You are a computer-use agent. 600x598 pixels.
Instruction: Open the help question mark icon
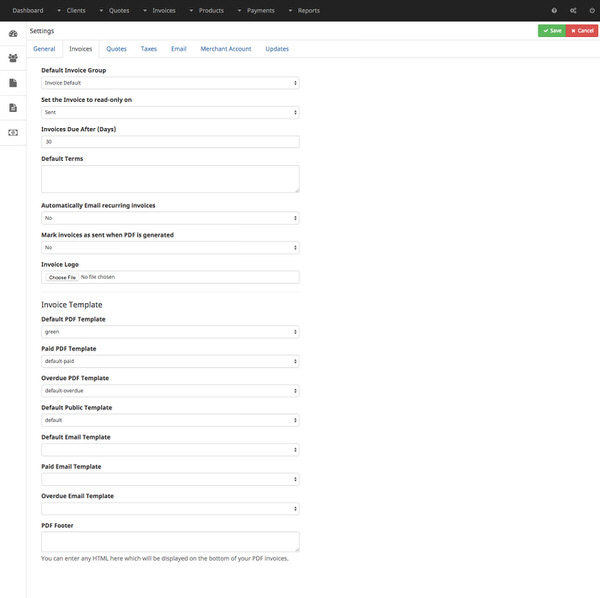(x=554, y=11)
